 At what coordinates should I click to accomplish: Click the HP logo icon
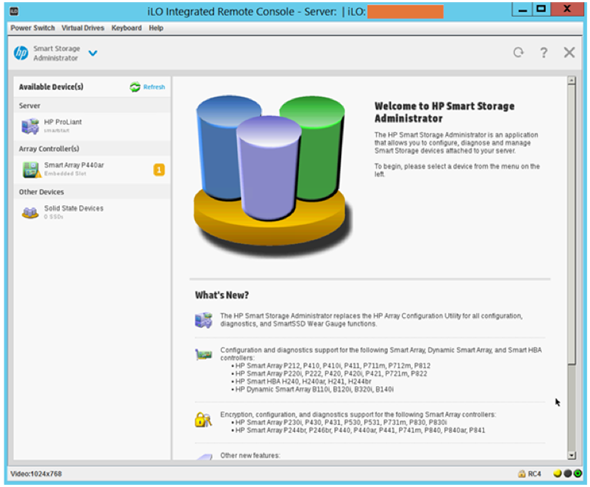point(21,53)
